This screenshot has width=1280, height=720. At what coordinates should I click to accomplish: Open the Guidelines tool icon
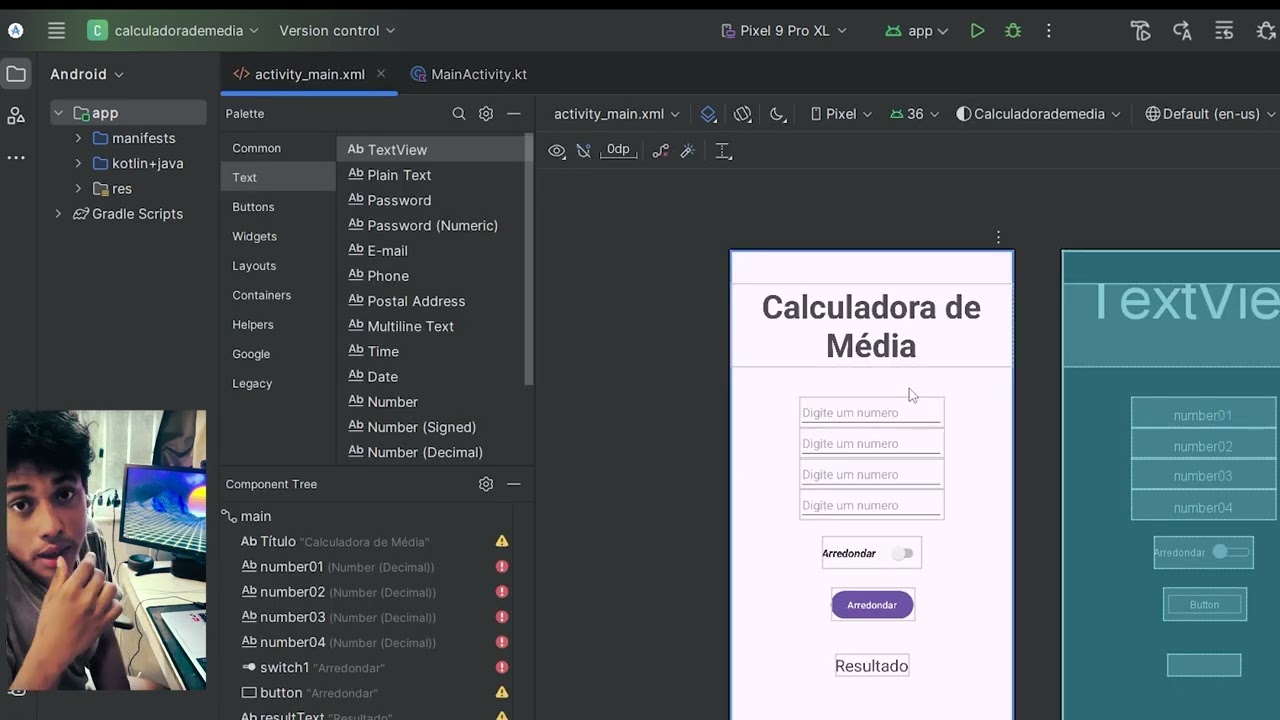[x=724, y=151]
